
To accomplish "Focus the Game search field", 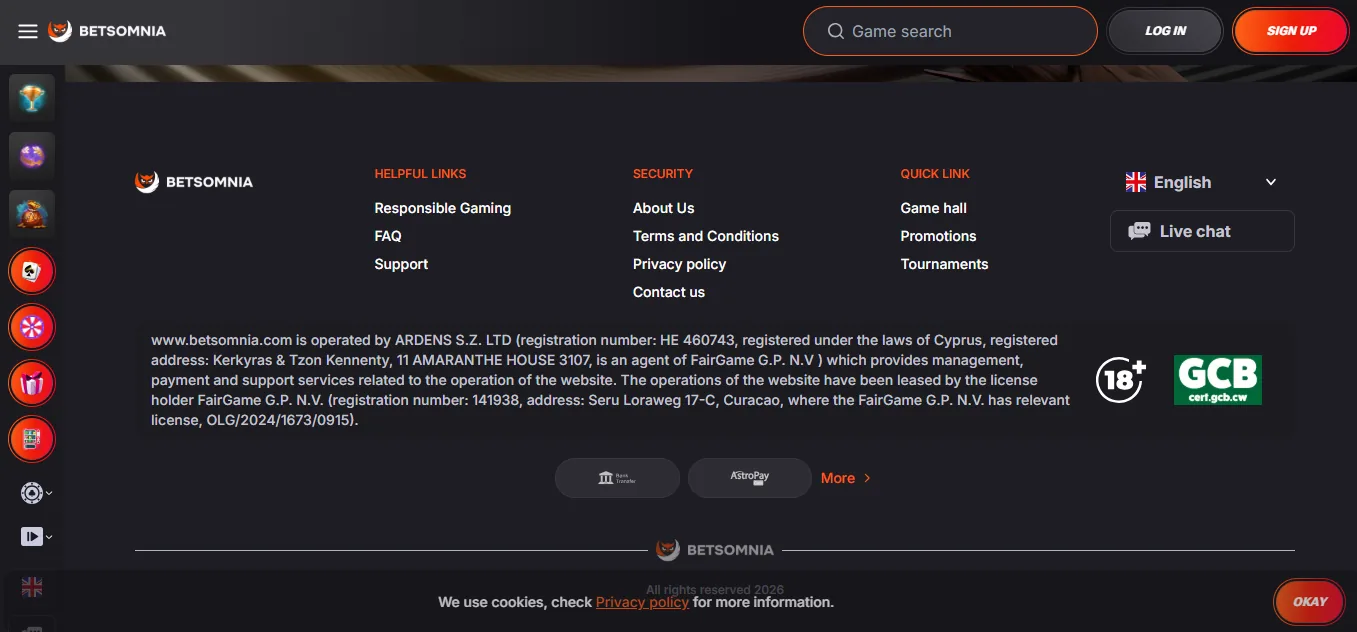I will pyautogui.click(x=950, y=31).
